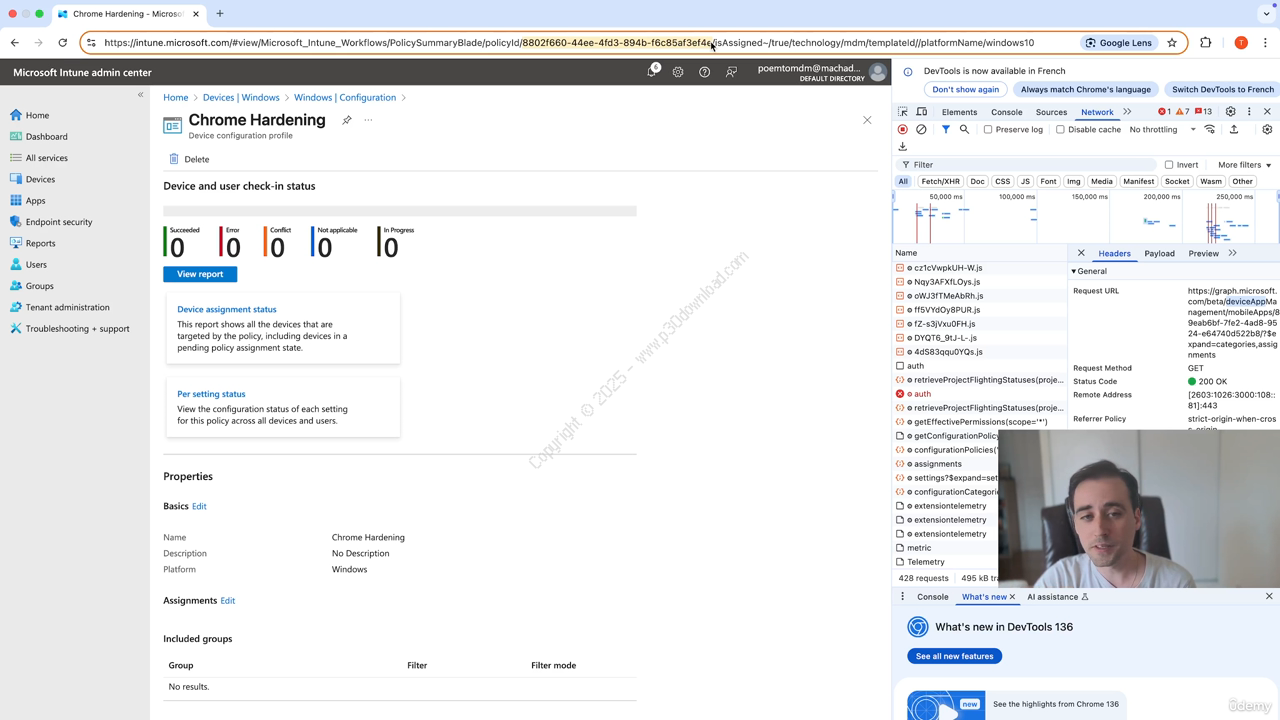Open Devices in the sidebar
The width and height of the screenshot is (1280, 720).
(x=40, y=179)
